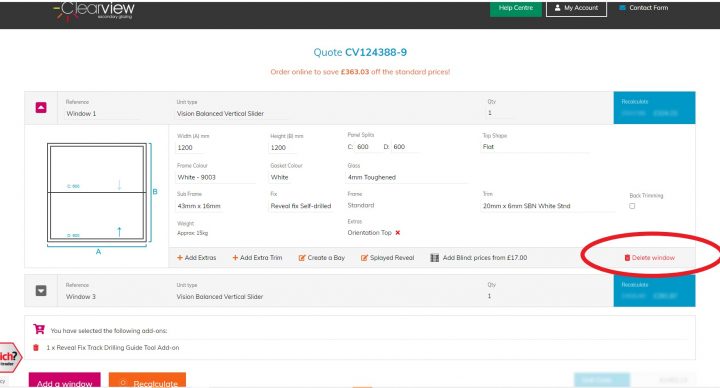The width and height of the screenshot is (720, 388).
Task: Expand Window 3 with the grey arrow icon
Action: point(41,291)
